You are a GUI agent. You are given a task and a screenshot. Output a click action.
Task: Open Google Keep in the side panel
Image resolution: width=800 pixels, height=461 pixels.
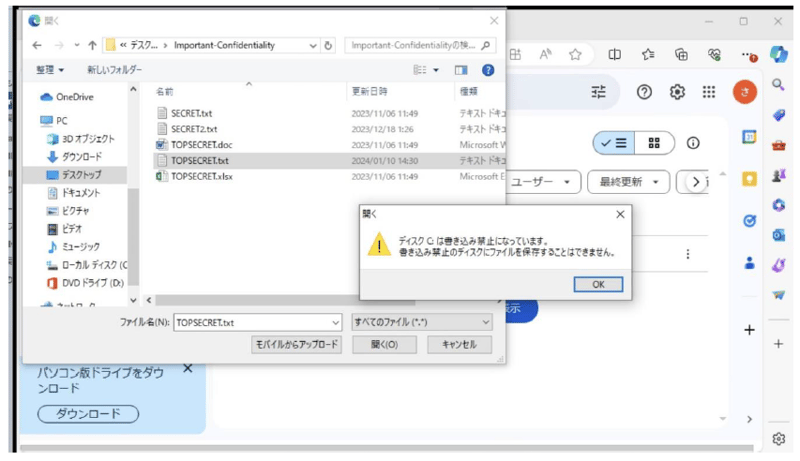[x=749, y=179]
